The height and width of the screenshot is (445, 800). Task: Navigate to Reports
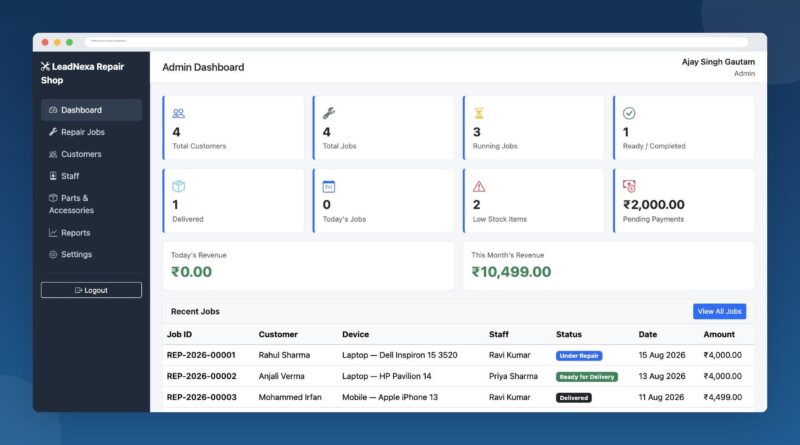[91, 233]
